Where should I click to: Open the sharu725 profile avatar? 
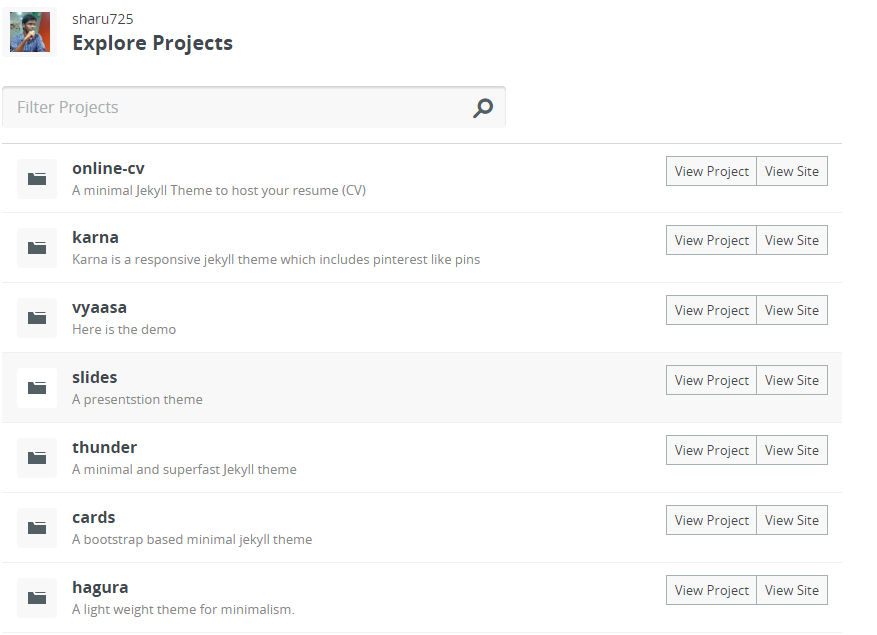(30, 32)
